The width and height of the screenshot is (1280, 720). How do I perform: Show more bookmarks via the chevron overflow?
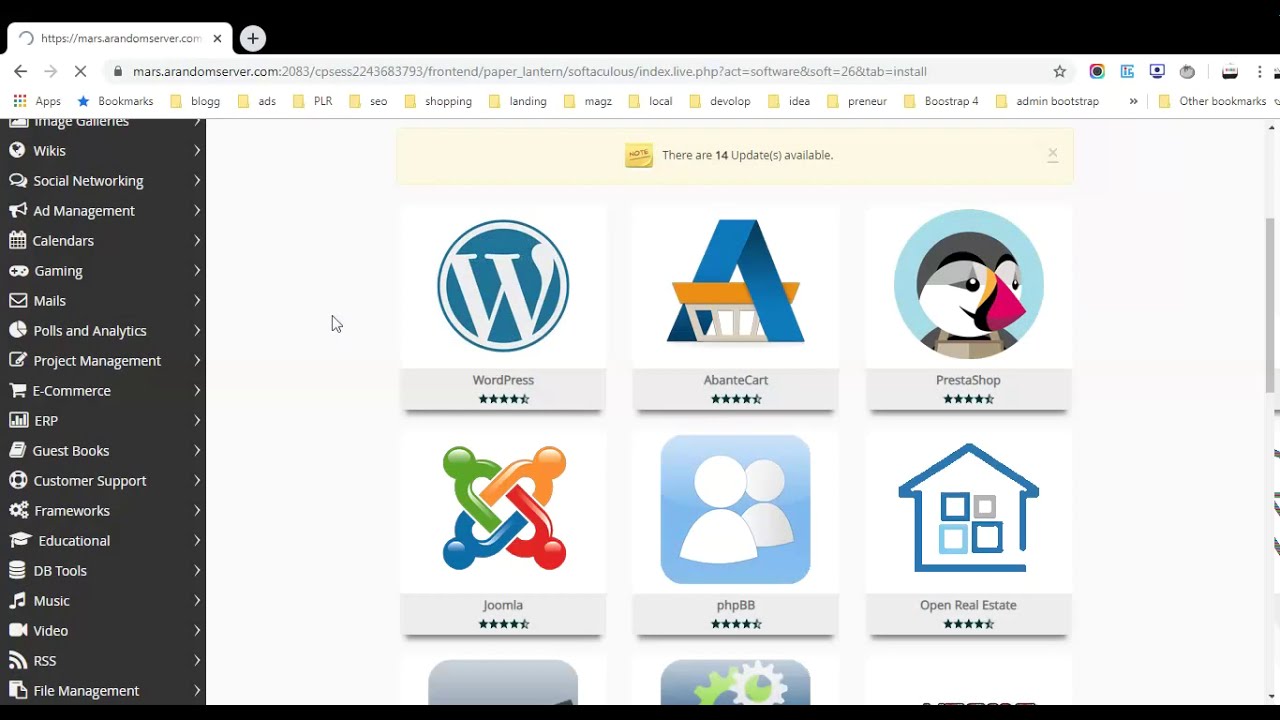point(1133,101)
